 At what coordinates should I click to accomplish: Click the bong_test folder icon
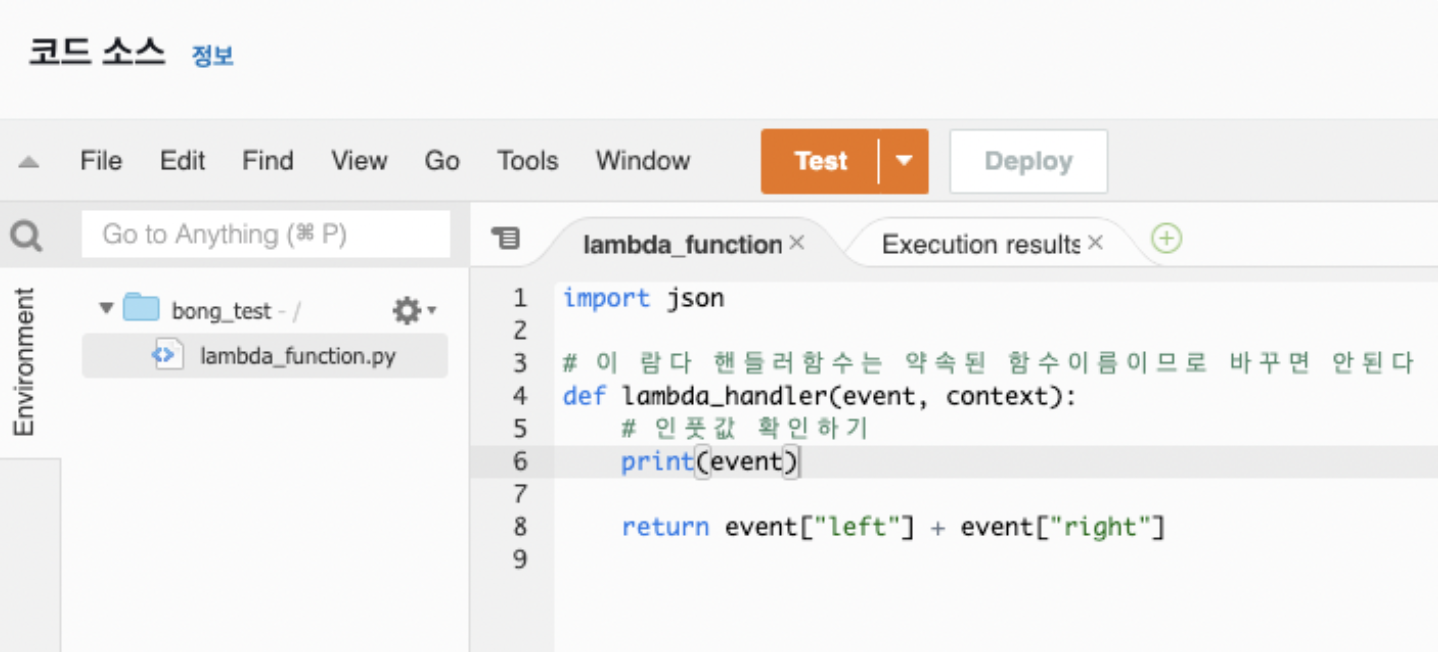click(x=141, y=309)
